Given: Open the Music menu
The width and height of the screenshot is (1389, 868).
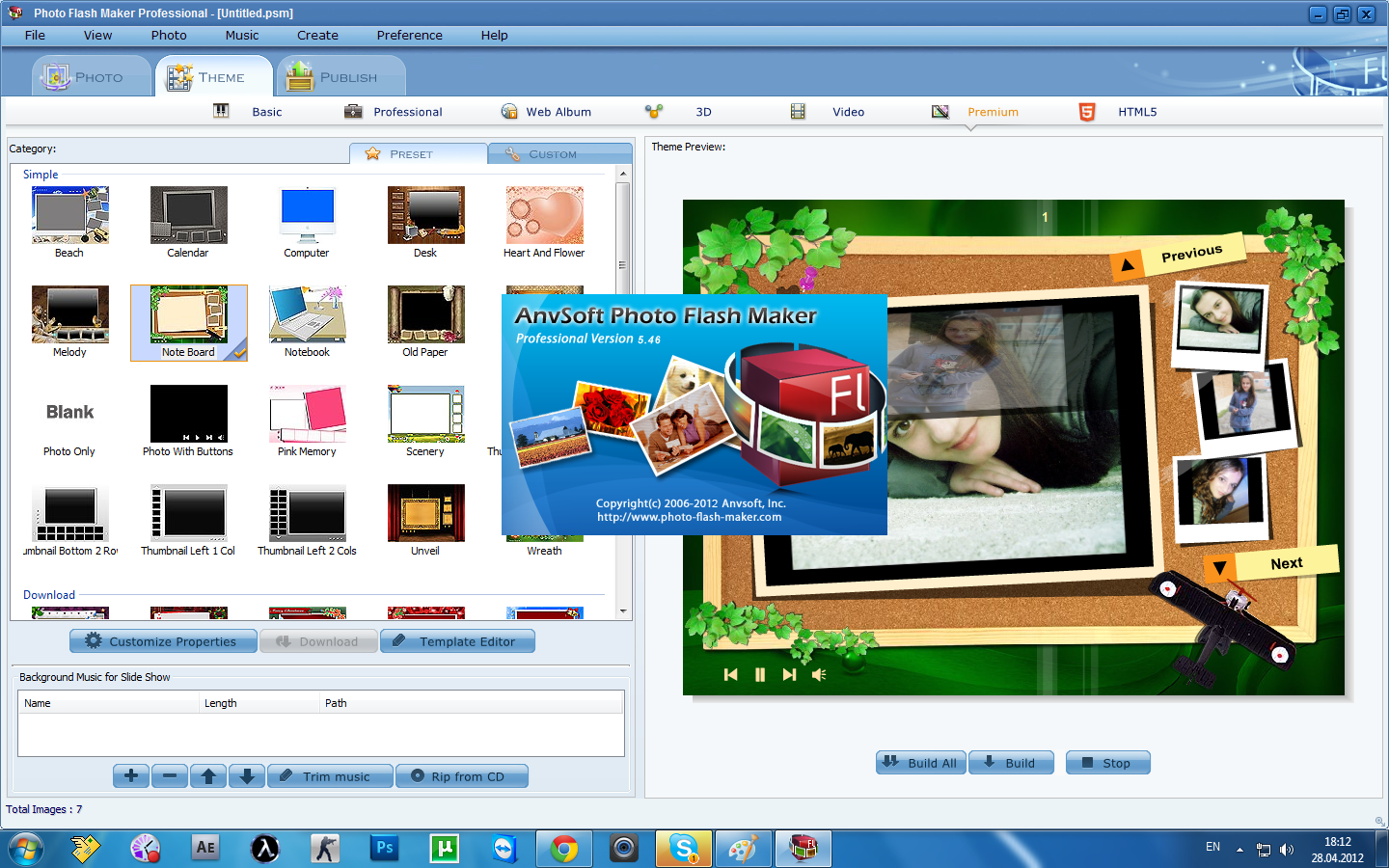Looking at the screenshot, I should pos(242,35).
